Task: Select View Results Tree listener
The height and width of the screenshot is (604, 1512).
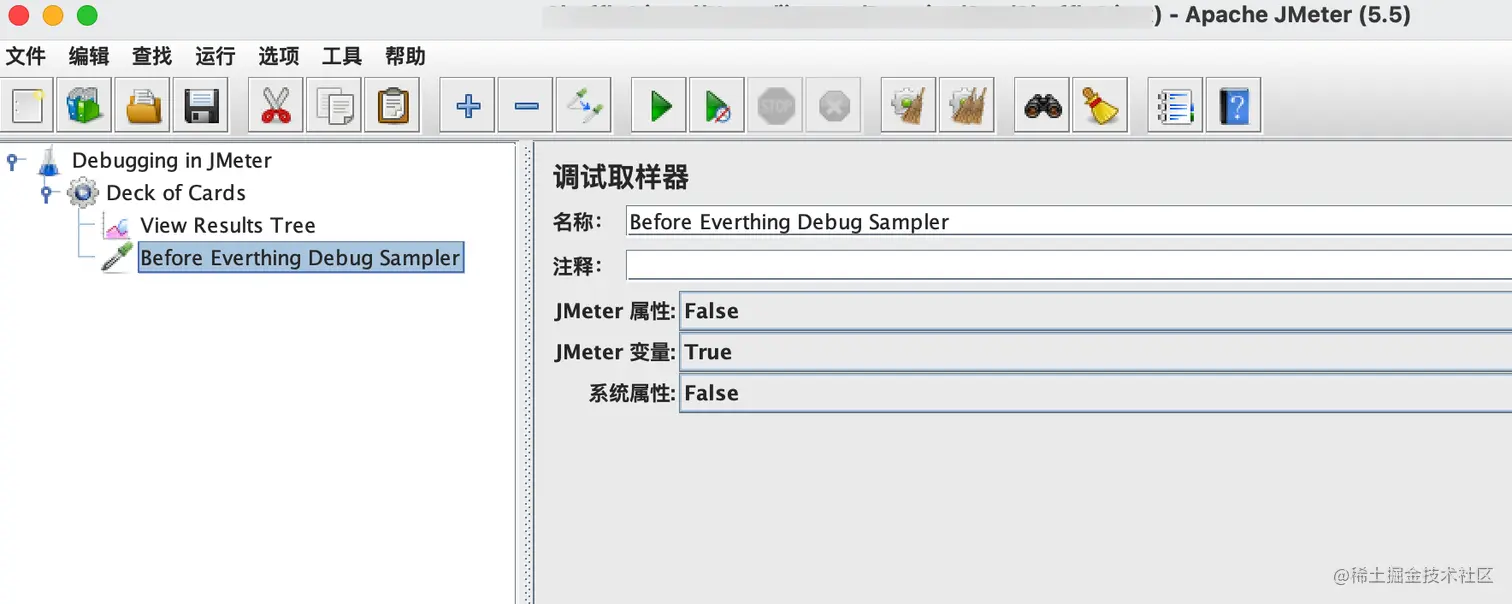Action: pos(228,226)
